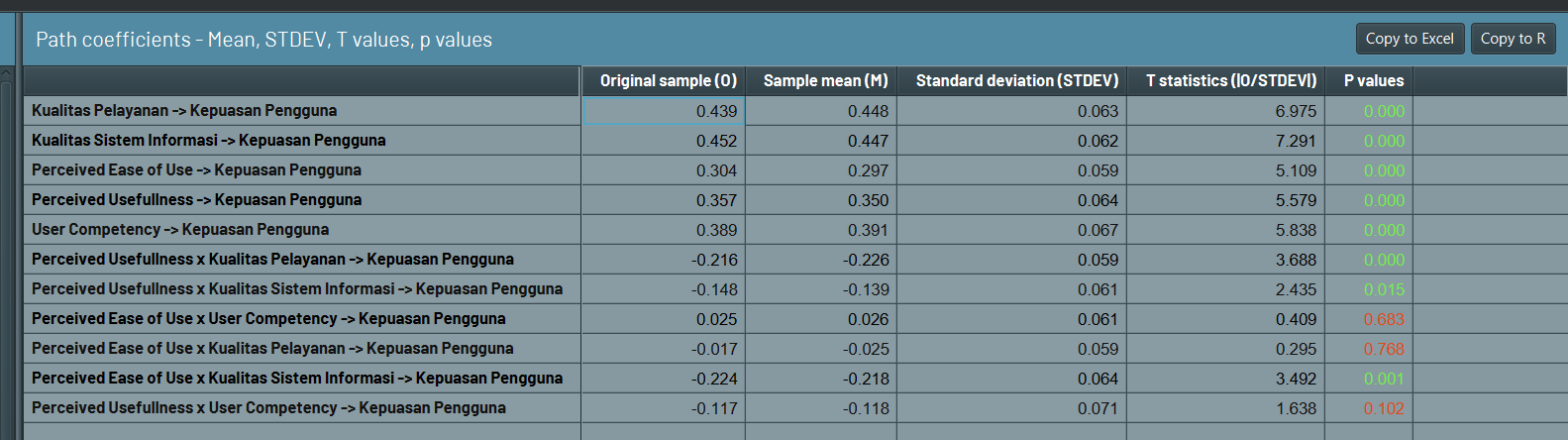Select Kualitas Sistem Informasi -> Kepuasan Pengguna row

point(208,141)
